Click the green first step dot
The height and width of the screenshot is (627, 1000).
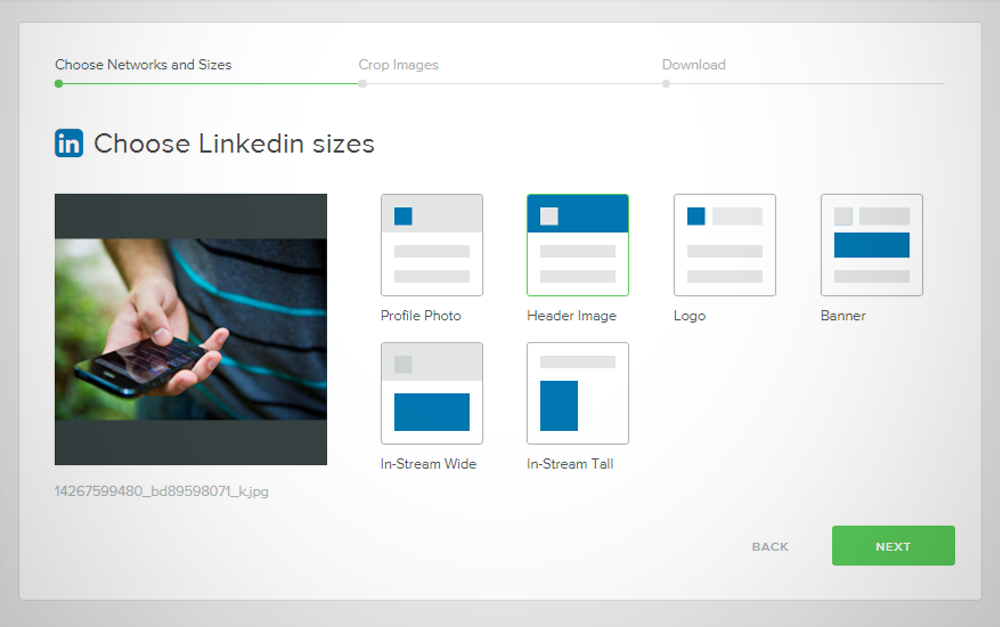[x=59, y=84]
